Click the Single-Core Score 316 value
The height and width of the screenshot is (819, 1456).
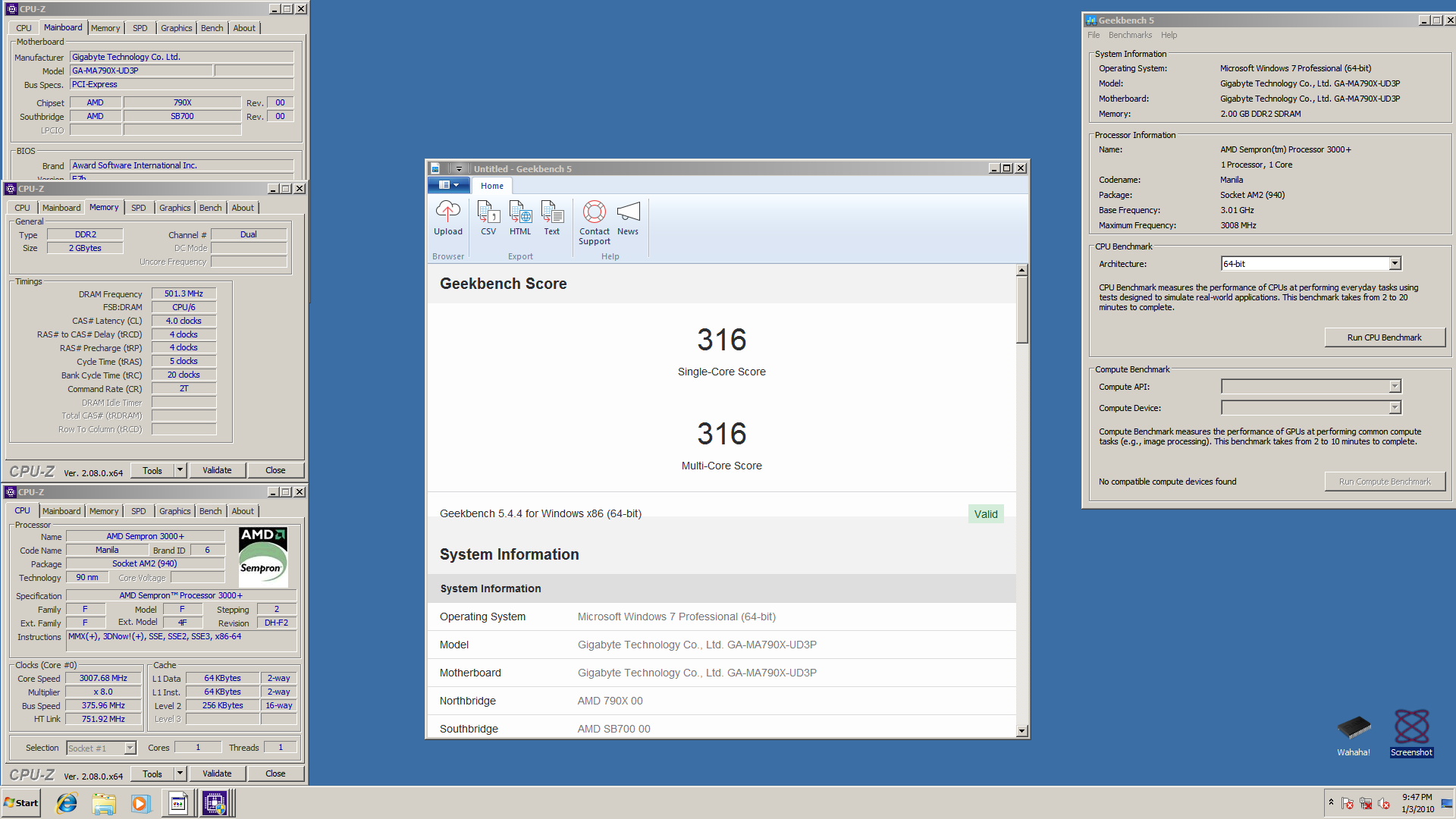[722, 340]
